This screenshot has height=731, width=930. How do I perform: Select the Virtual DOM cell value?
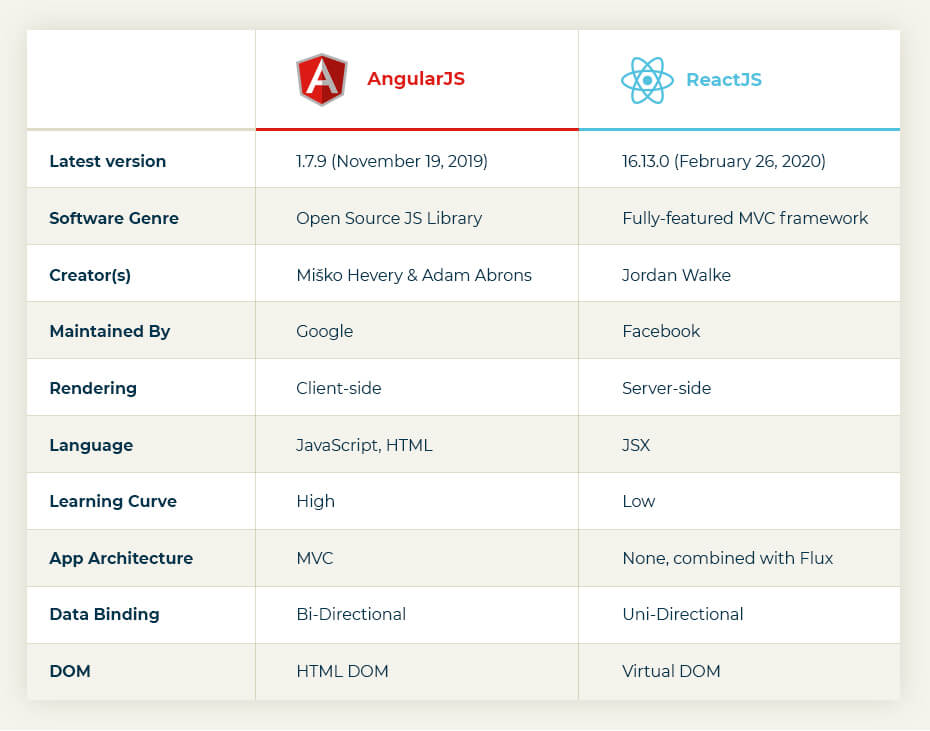click(x=671, y=671)
